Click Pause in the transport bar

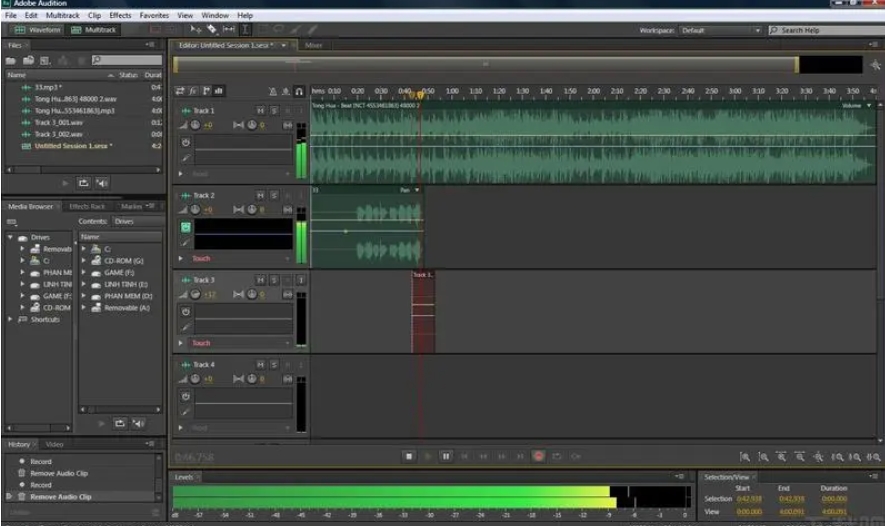point(446,456)
